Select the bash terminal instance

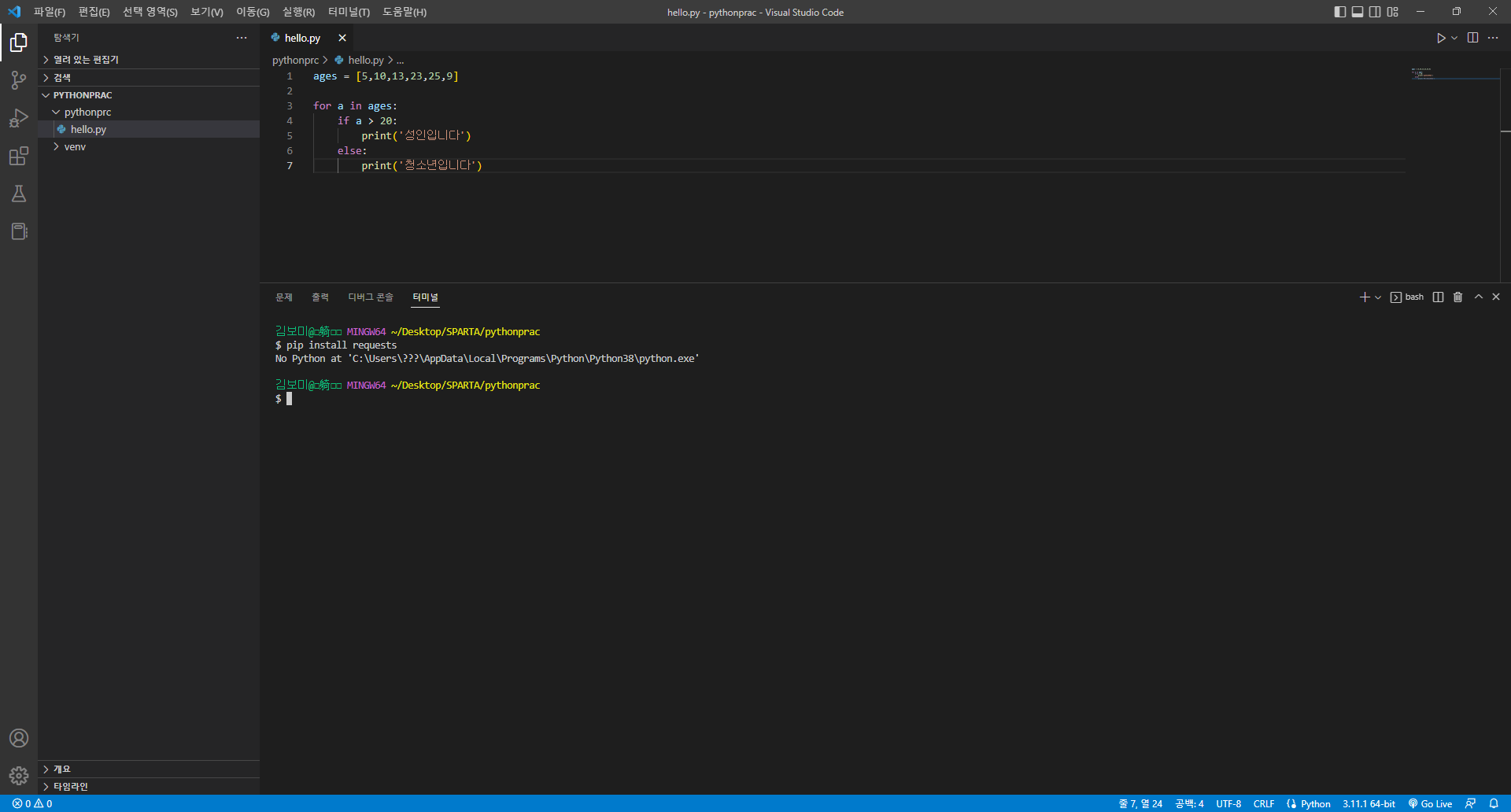point(1407,297)
